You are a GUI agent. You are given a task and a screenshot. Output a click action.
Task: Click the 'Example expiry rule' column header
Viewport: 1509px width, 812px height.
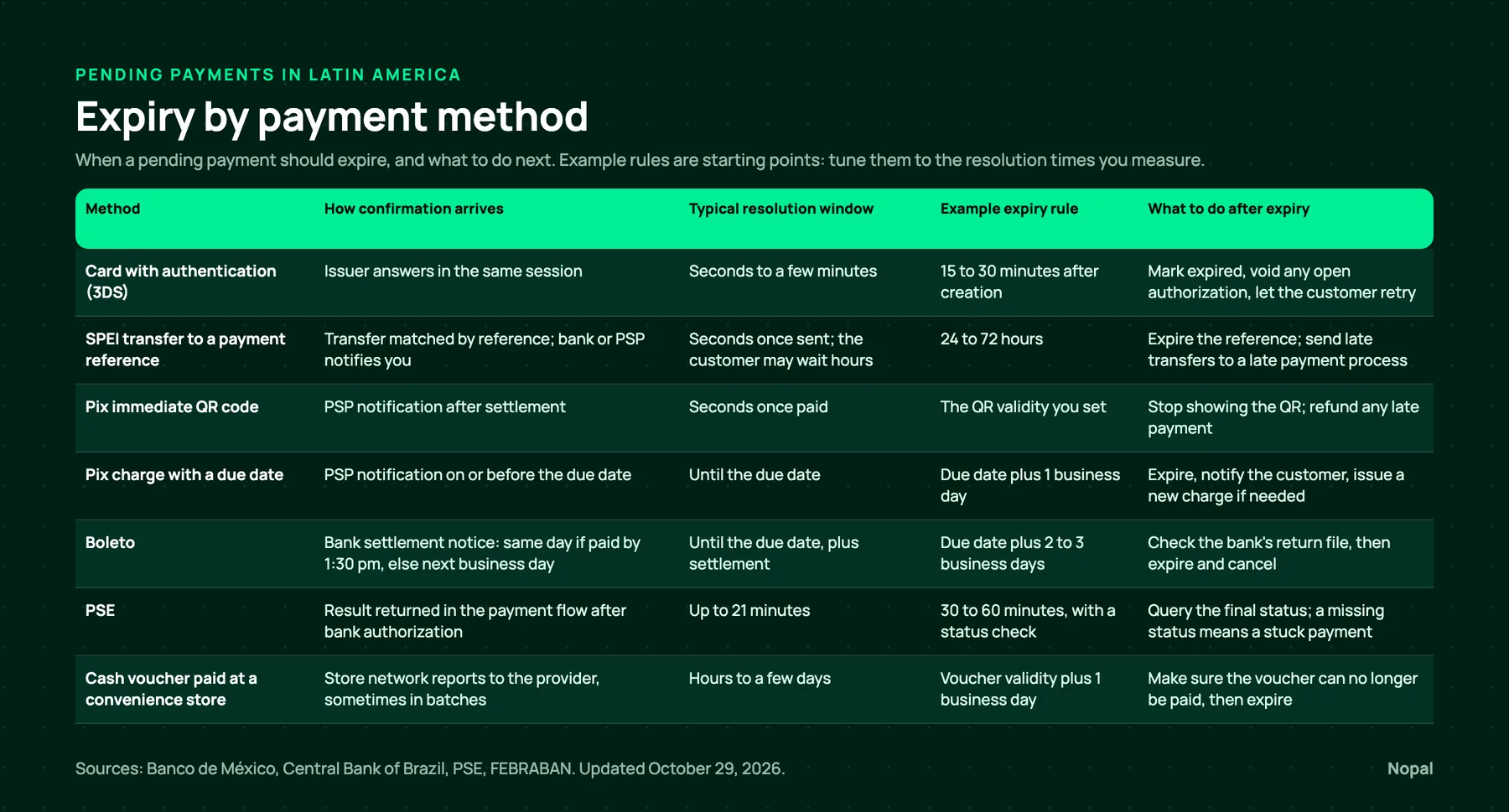tap(1009, 209)
